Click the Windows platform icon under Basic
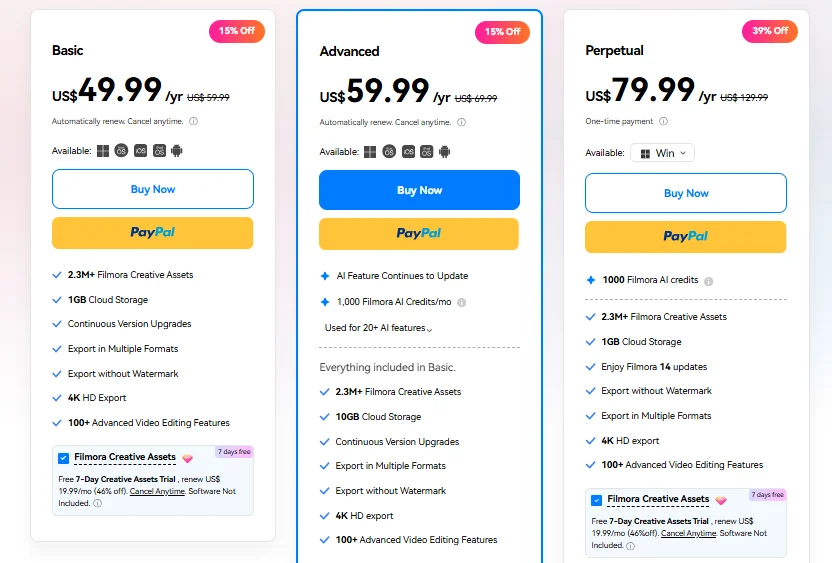The width and height of the screenshot is (832, 563). click(103, 151)
